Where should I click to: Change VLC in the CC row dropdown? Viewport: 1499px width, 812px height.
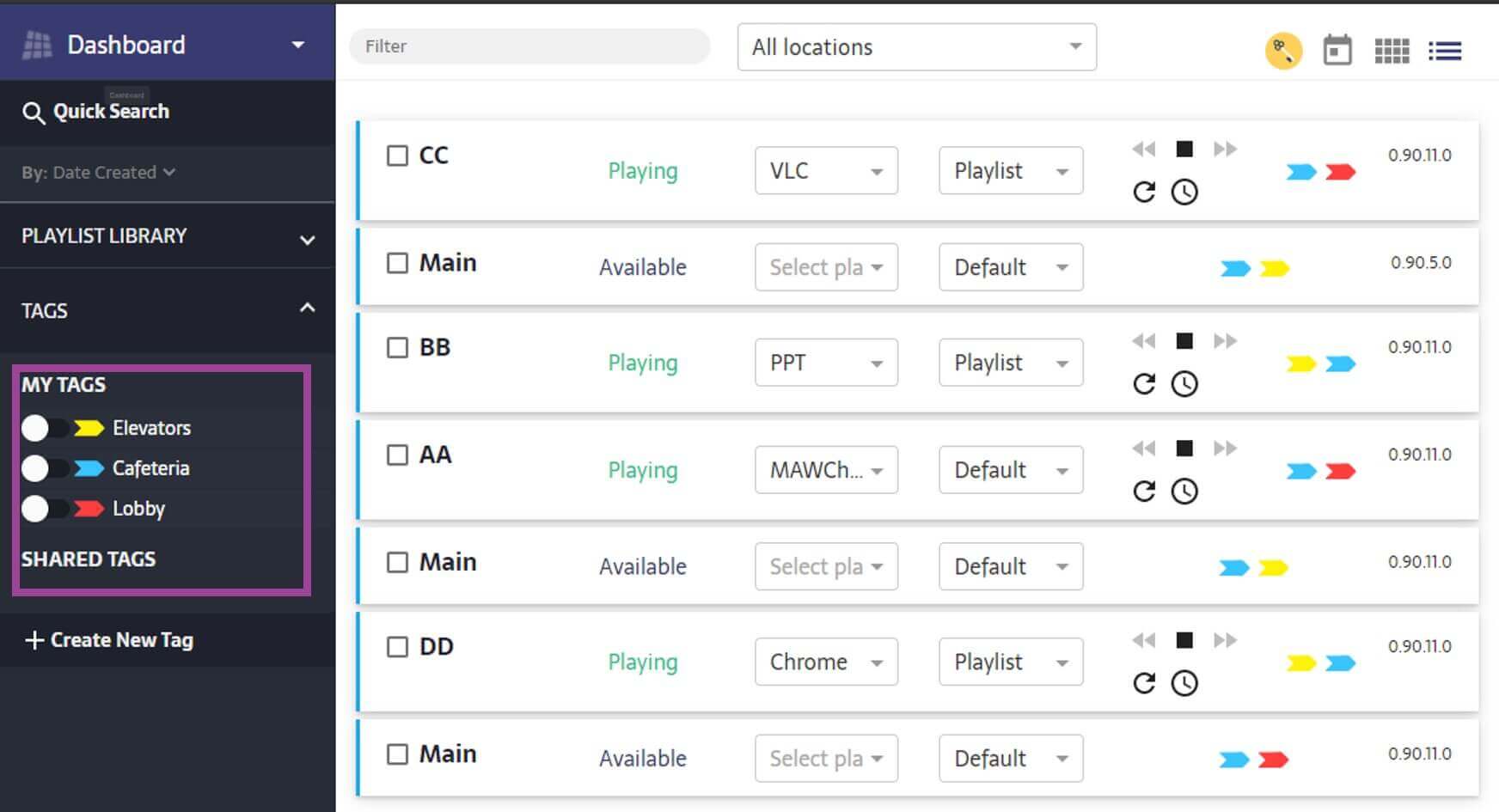824,170
